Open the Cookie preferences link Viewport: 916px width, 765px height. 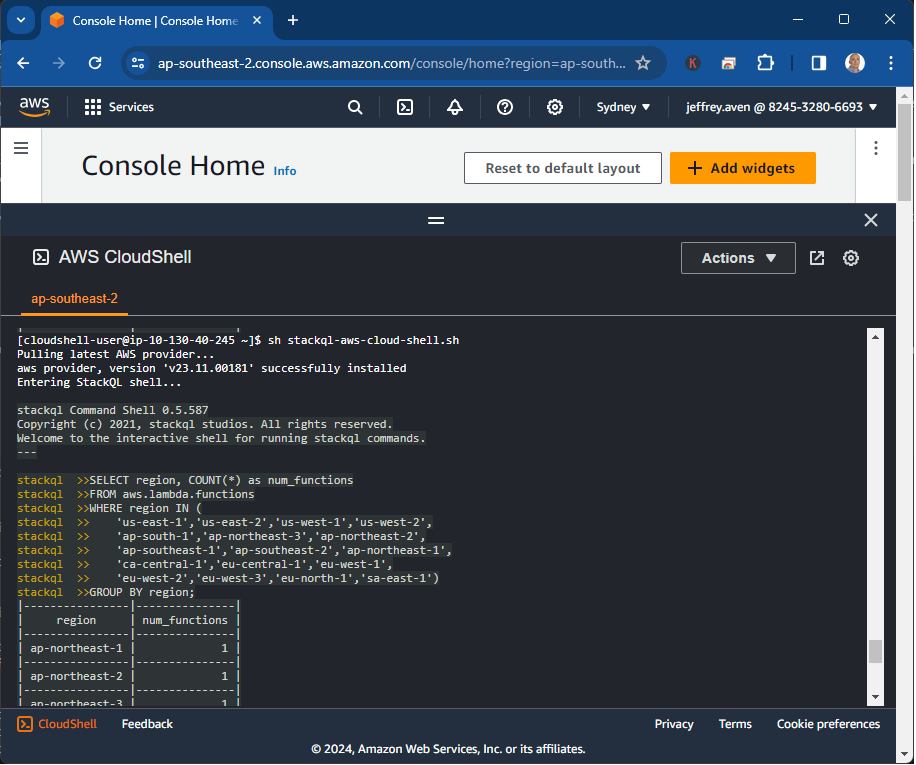[828, 723]
